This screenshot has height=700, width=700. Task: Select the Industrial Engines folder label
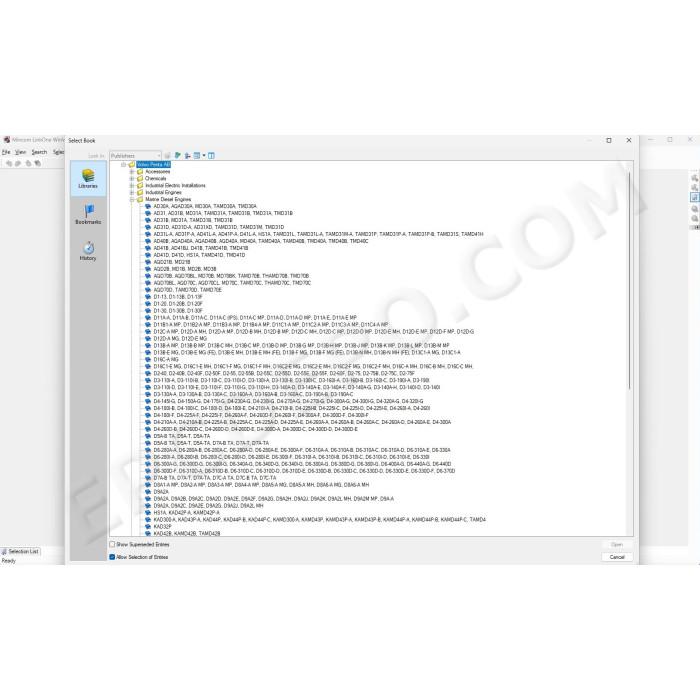163,192
